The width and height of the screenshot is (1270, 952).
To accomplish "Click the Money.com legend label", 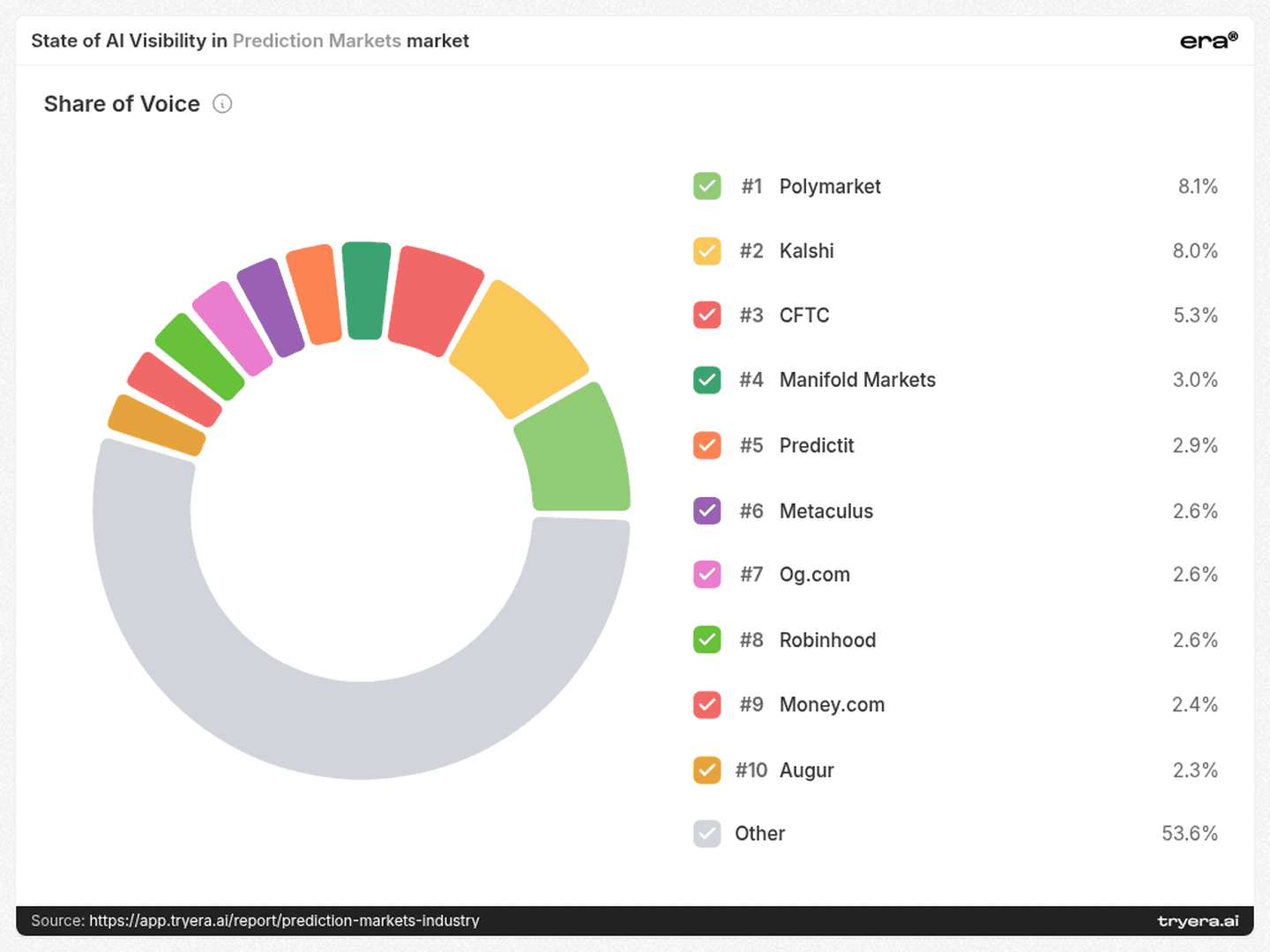I will [832, 705].
